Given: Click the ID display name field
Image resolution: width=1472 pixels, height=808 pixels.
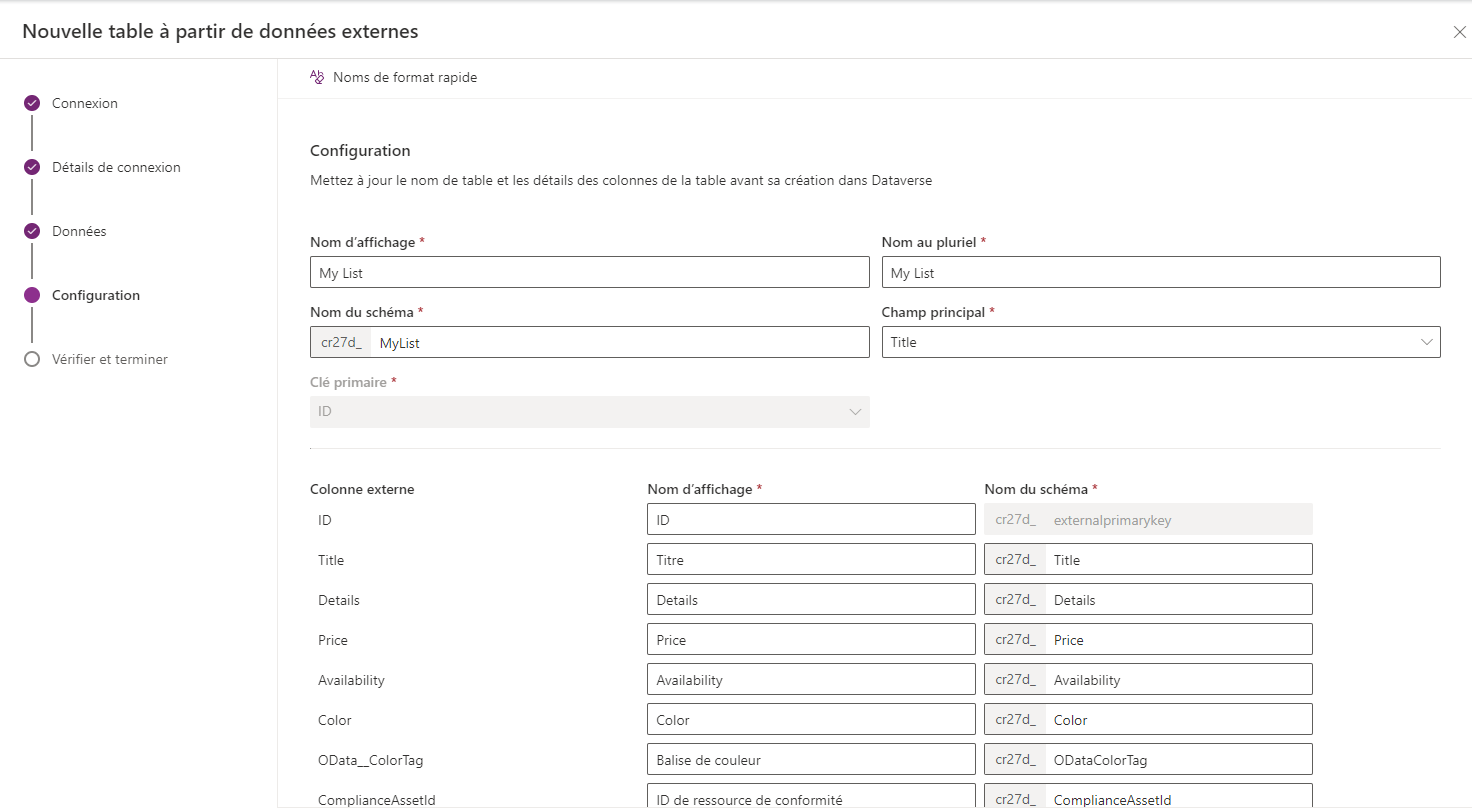Looking at the screenshot, I should pos(811,519).
